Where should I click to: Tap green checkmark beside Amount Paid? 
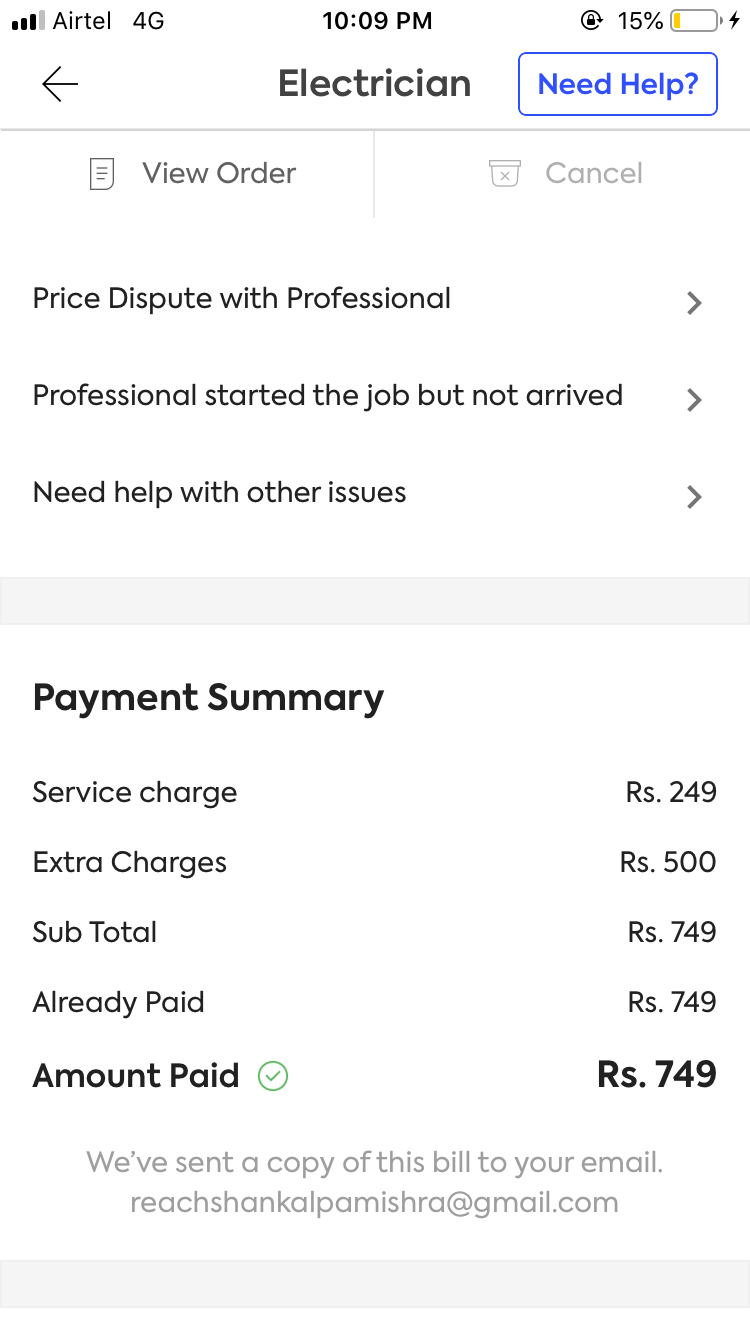pyautogui.click(x=273, y=1076)
